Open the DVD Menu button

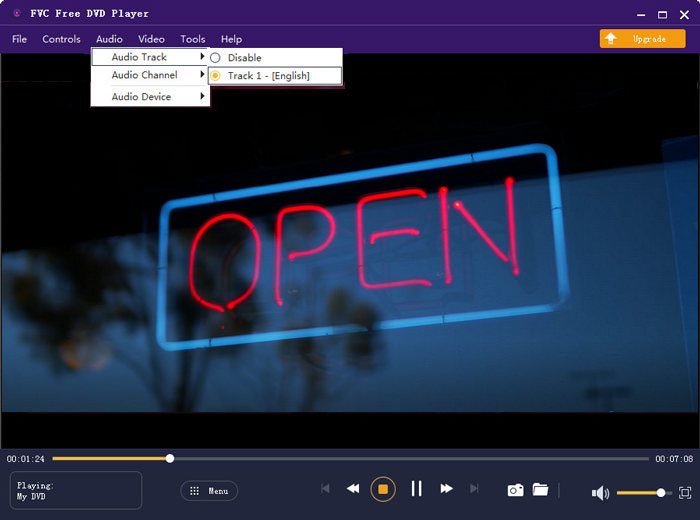coord(209,491)
